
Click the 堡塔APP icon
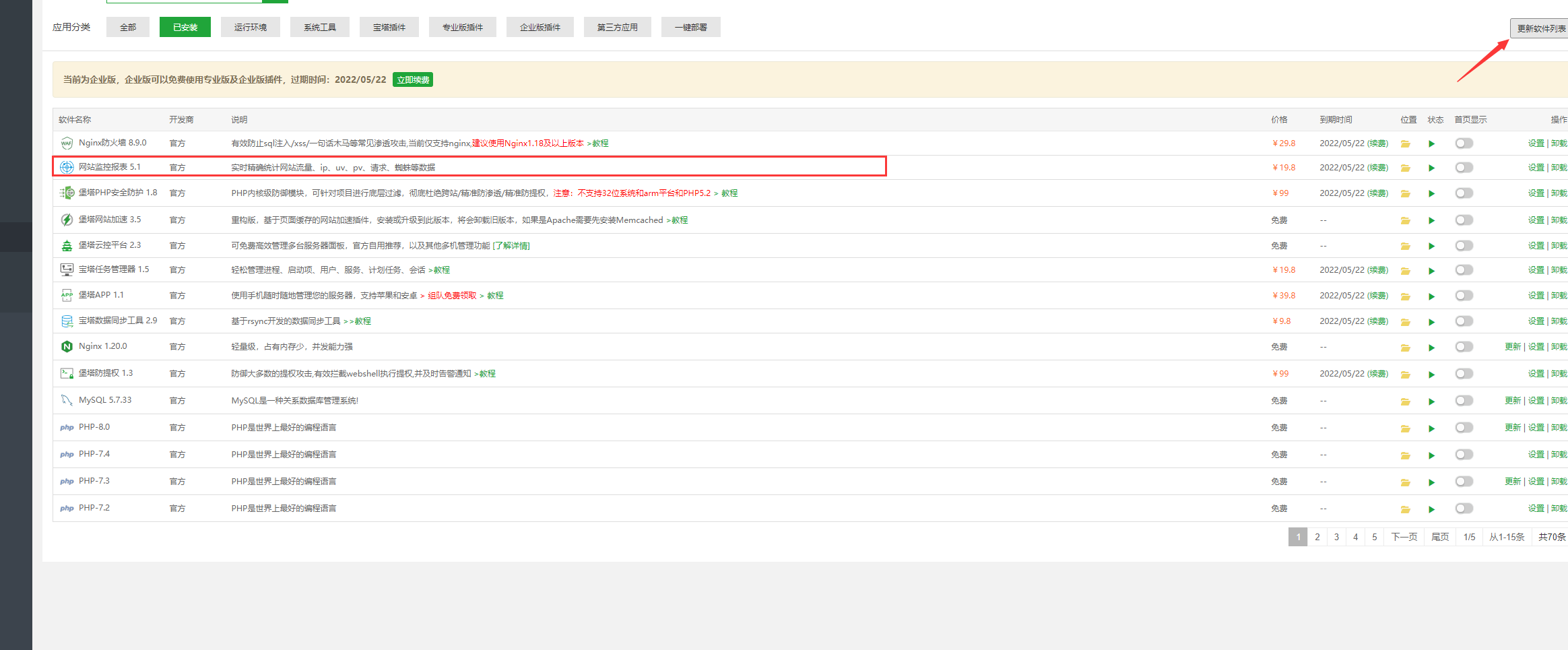67,295
